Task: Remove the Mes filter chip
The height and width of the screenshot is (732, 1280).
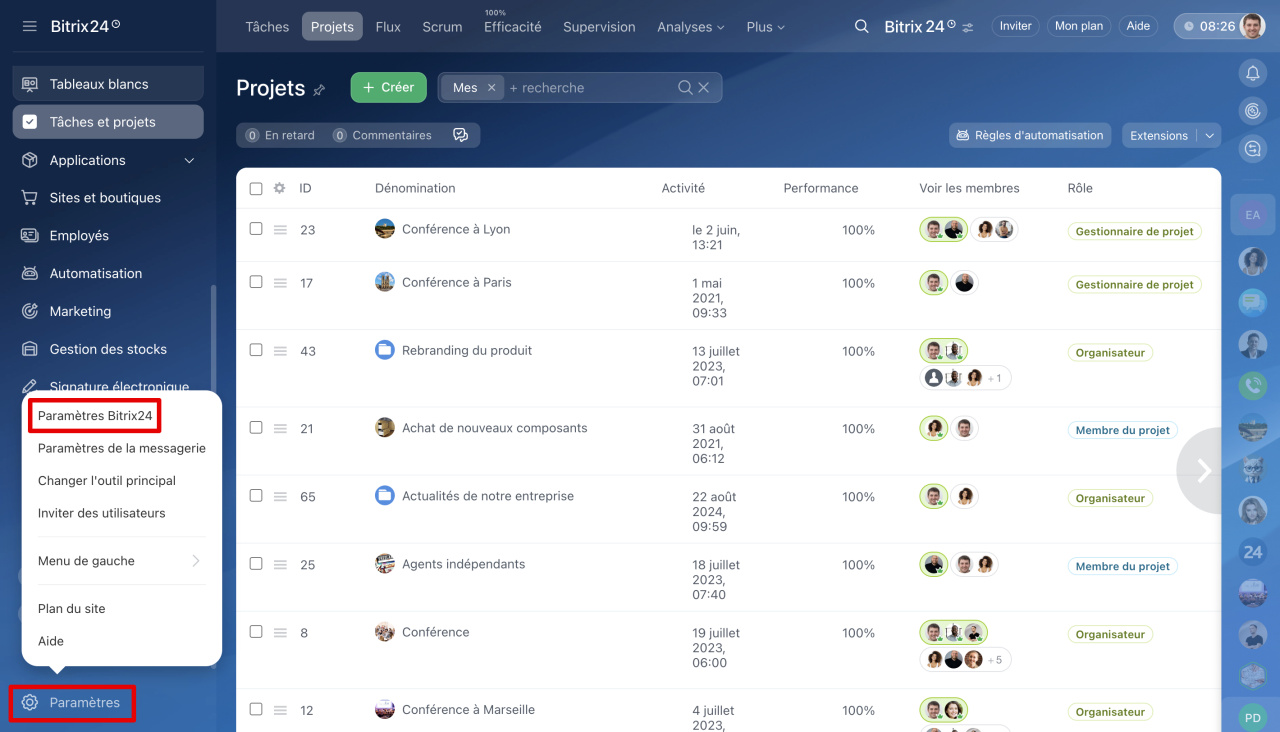Action: 491,88
